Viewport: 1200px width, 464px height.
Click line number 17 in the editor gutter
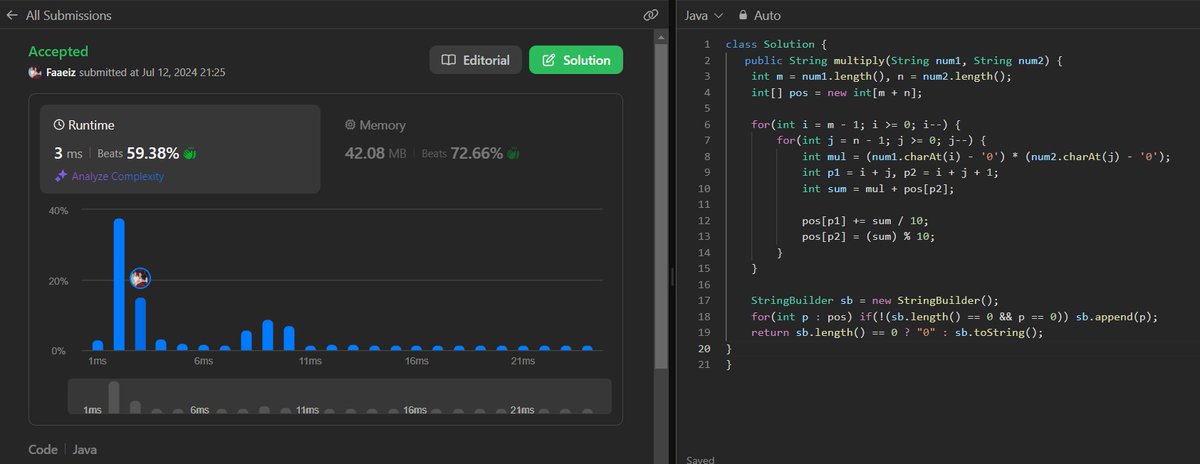click(x=705, y=301)
